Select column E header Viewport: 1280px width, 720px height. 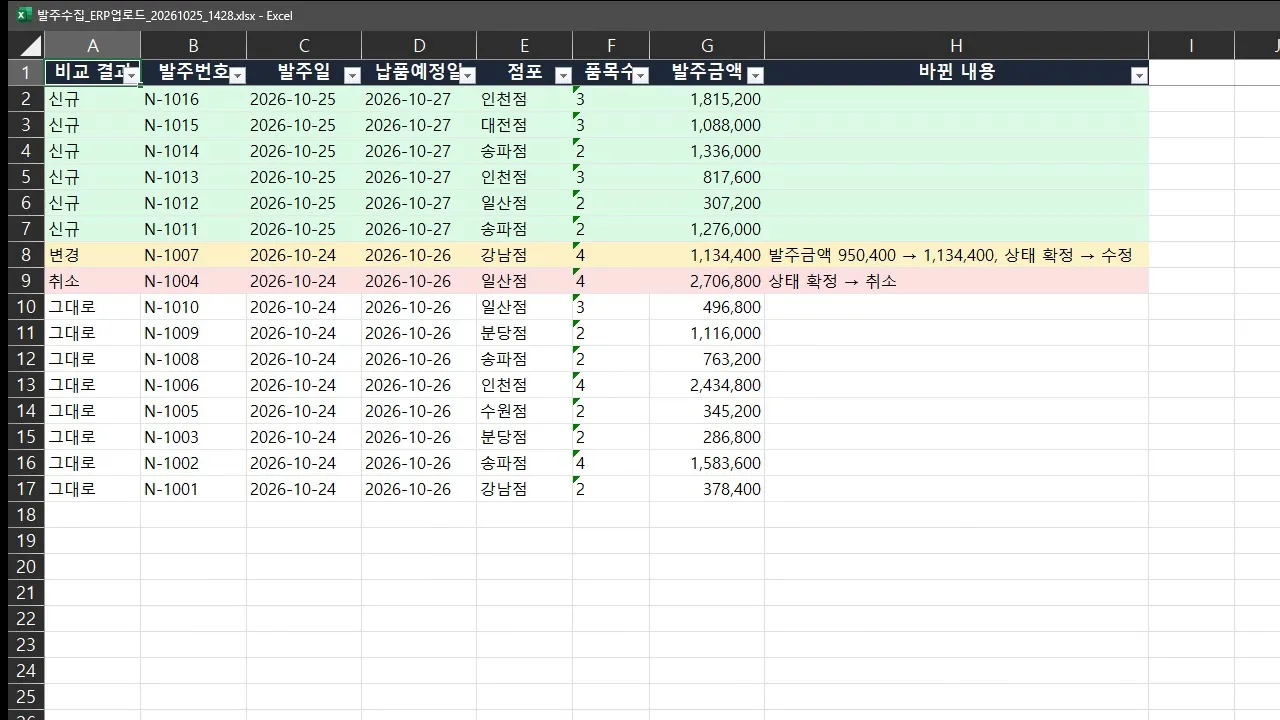524,45
